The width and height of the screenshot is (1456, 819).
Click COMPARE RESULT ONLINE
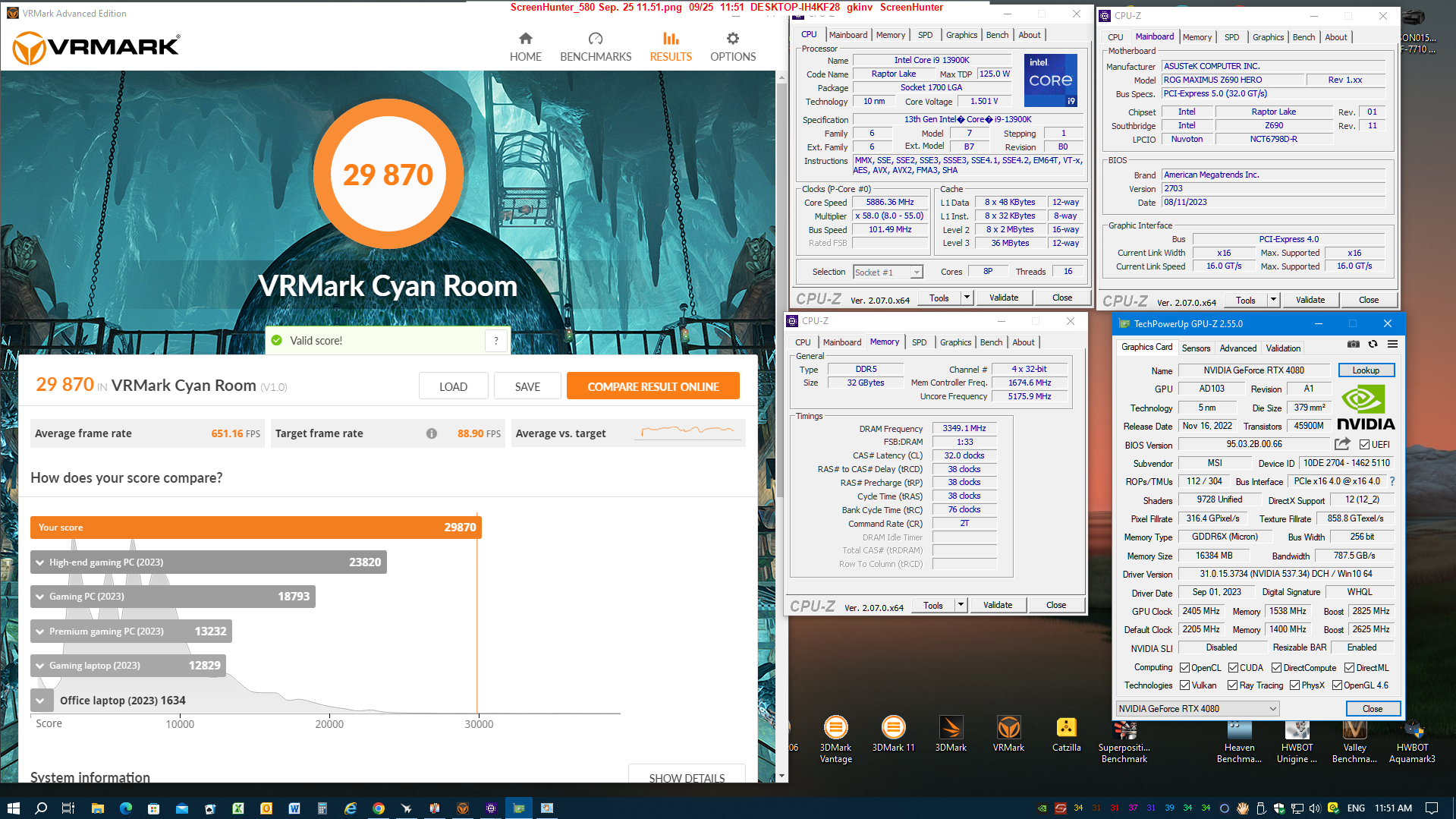tap(653, 386)
